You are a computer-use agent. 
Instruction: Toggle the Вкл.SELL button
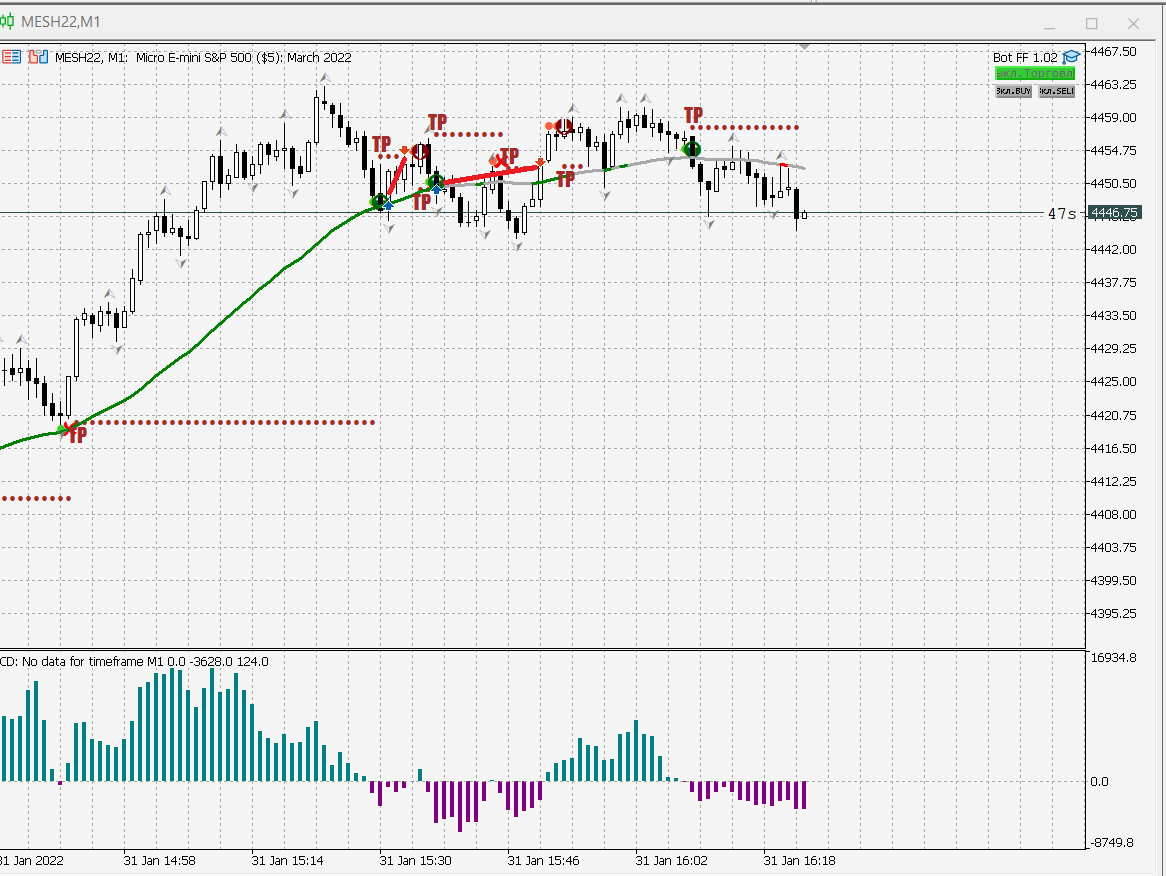pyautogui.click(x=1057, y=91)
